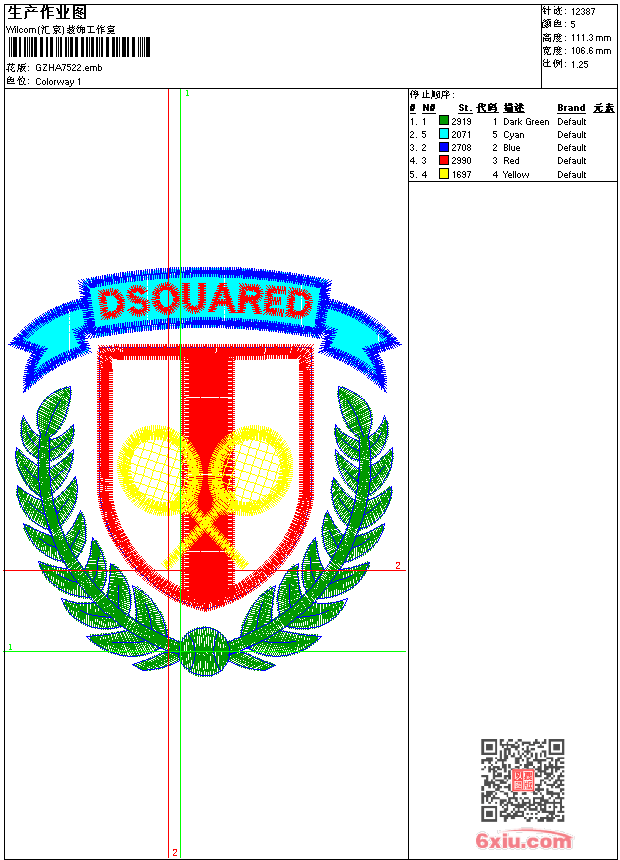Click the file name GZHA7522.emb
The width and height of the screenshot is (620, 860).
tap(69, 68)
